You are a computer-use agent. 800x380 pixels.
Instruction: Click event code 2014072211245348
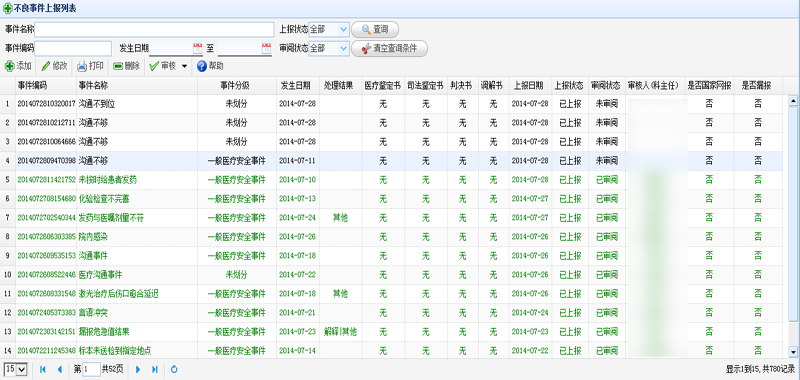[46, 351]
